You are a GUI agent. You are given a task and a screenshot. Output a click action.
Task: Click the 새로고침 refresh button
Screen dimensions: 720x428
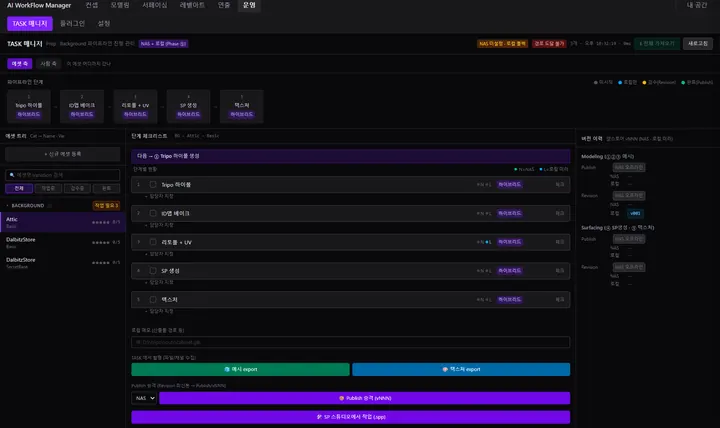[698, 44]
